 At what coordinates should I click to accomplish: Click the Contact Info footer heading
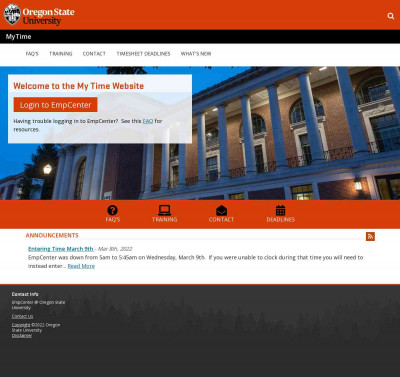point(25,294)
